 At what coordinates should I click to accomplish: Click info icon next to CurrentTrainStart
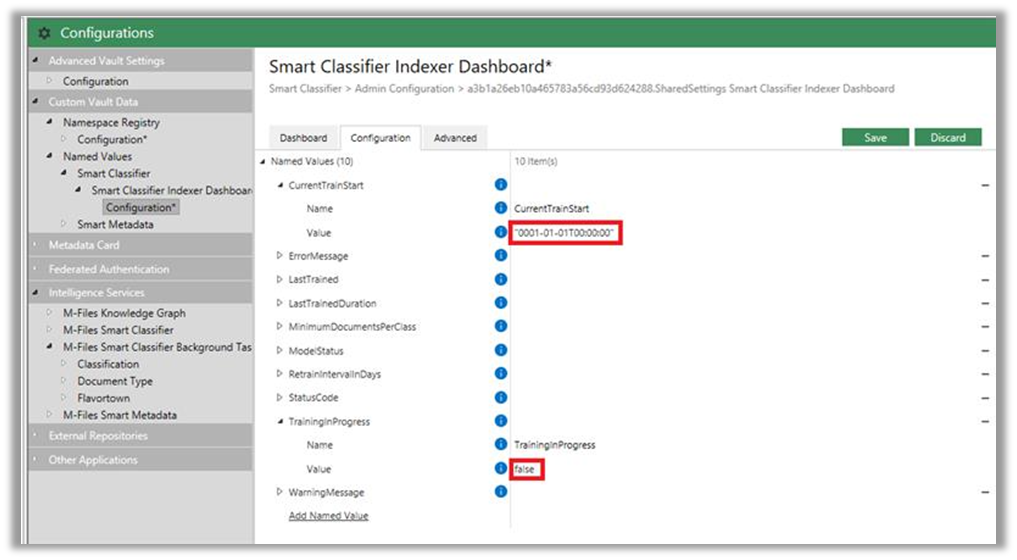(x=501, y=185)
